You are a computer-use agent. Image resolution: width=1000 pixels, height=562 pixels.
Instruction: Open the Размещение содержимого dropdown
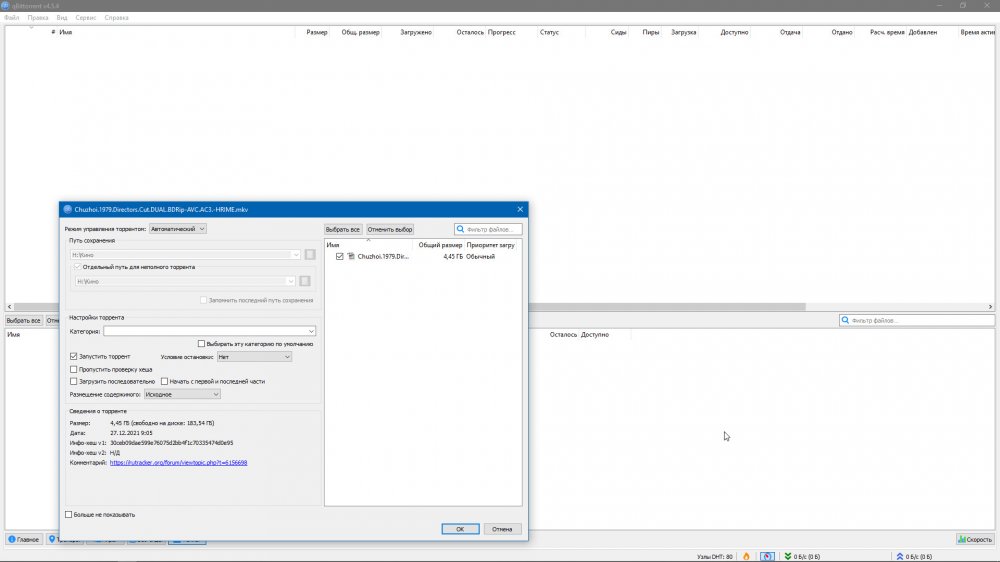pos(182,394)
